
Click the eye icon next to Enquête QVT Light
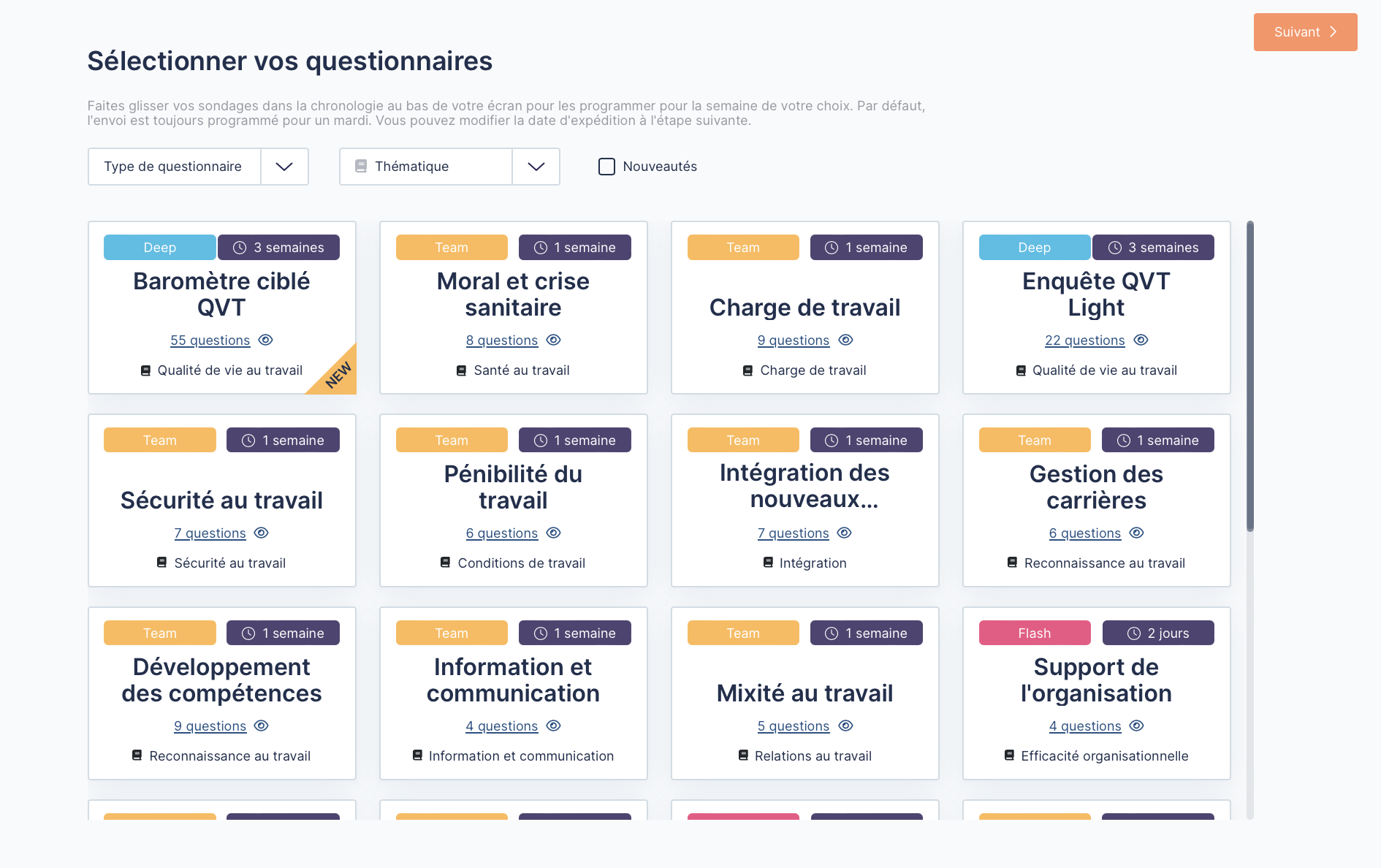coord(1141,340)
